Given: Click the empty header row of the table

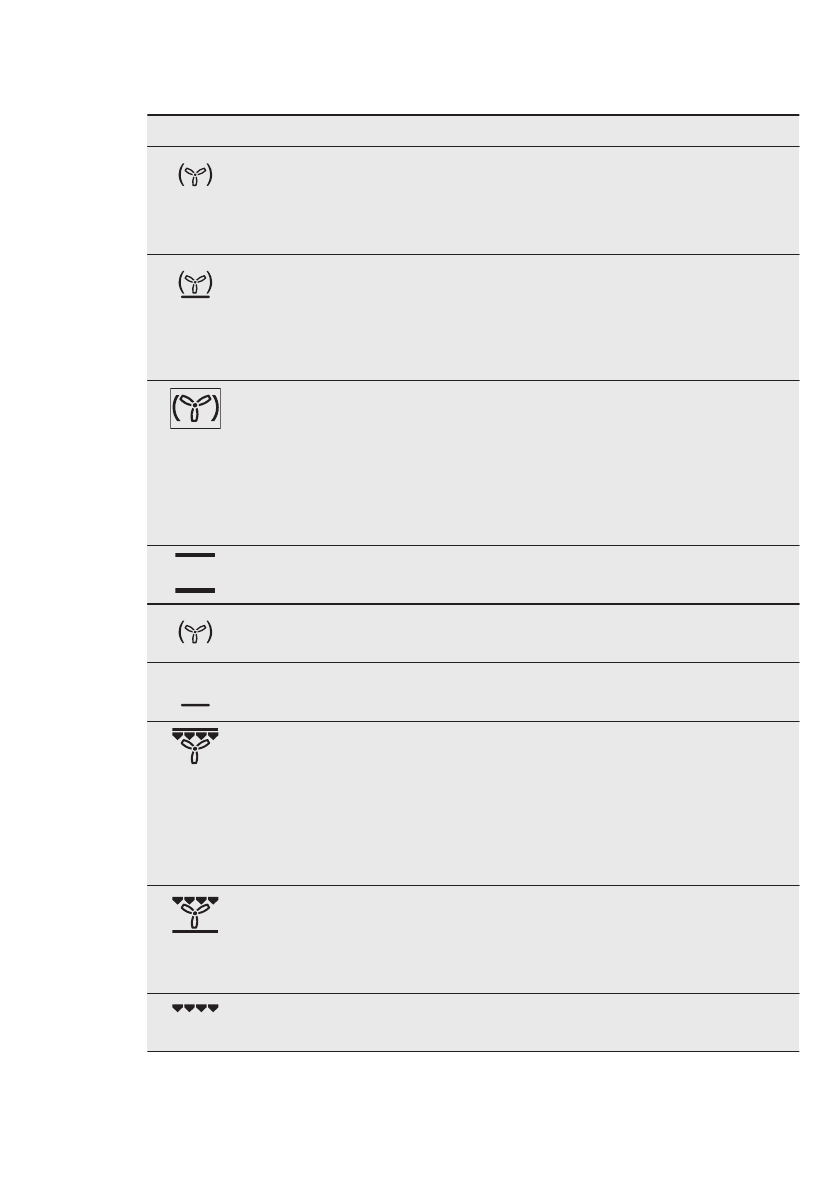Looking at the screenshot, I should point(473,131).
